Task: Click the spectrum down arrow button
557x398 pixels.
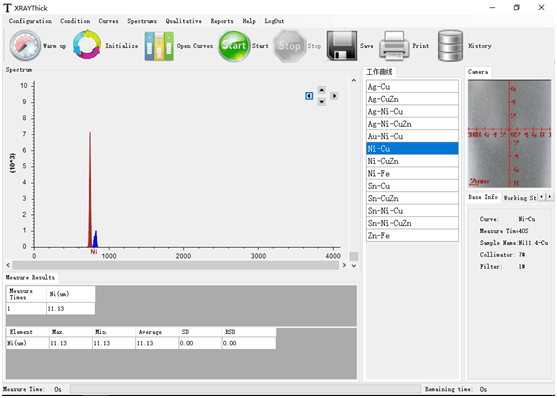Action: pyautogui.click(x=321, y=102)
